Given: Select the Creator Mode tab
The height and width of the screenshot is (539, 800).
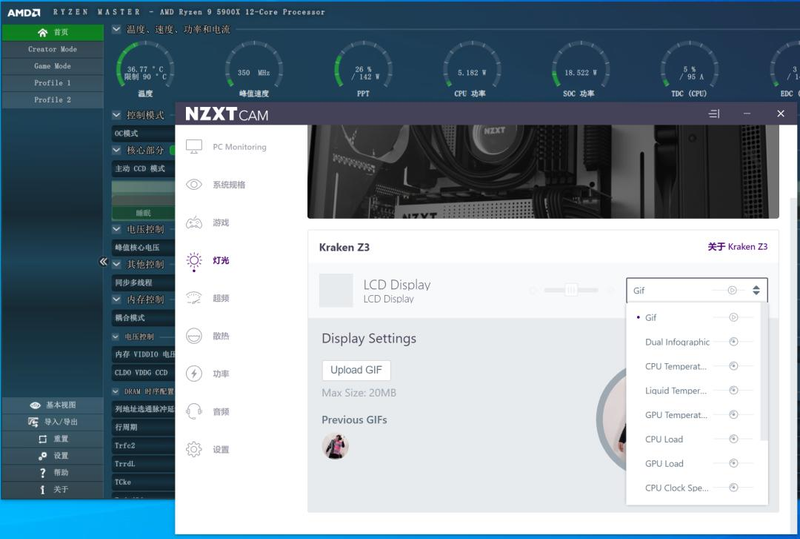Looking at the screenshot, I should click(52, 49).
